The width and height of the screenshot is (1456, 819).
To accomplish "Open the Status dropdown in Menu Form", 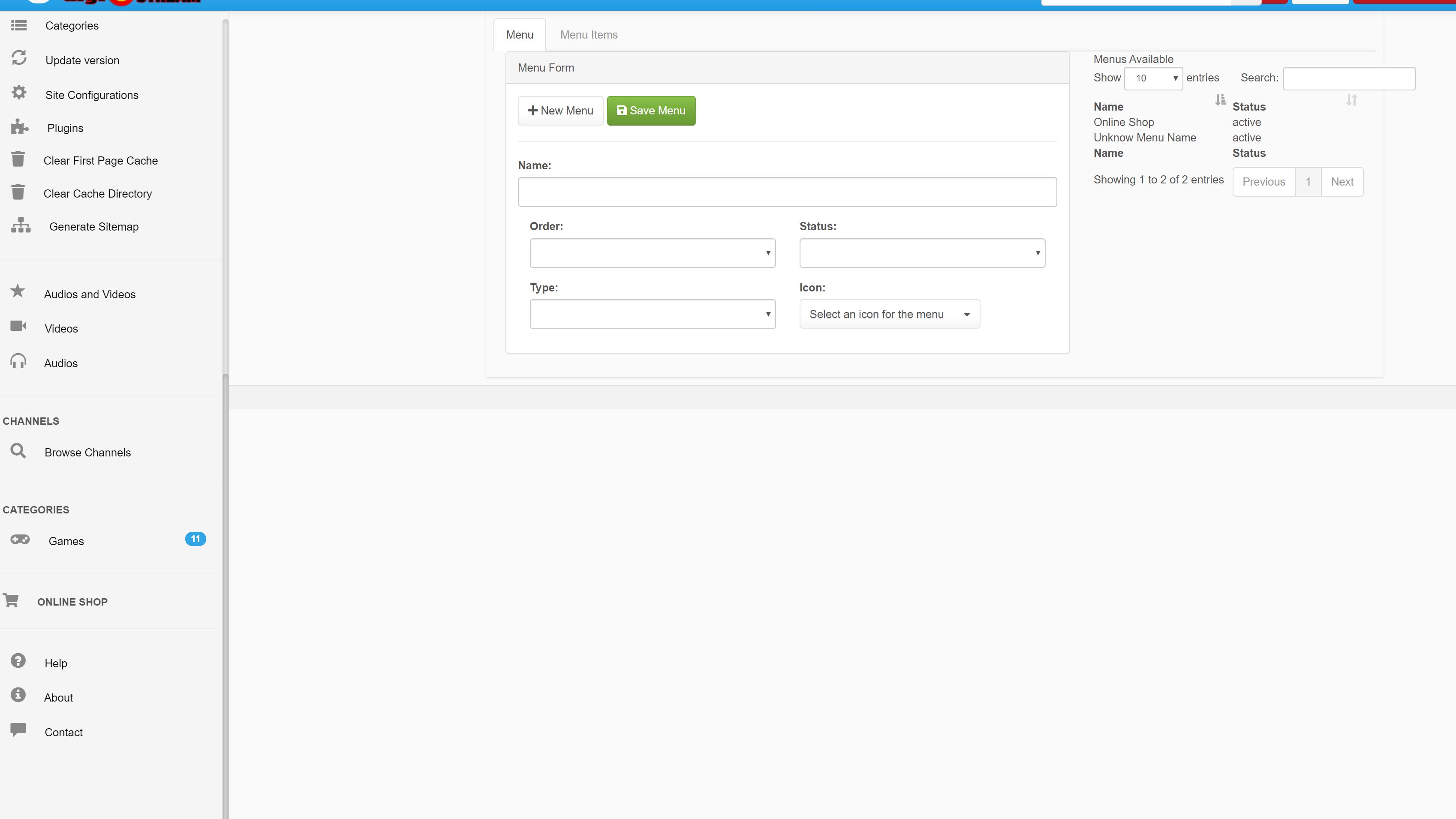I will pyautogui.click(x=922, y=253).
